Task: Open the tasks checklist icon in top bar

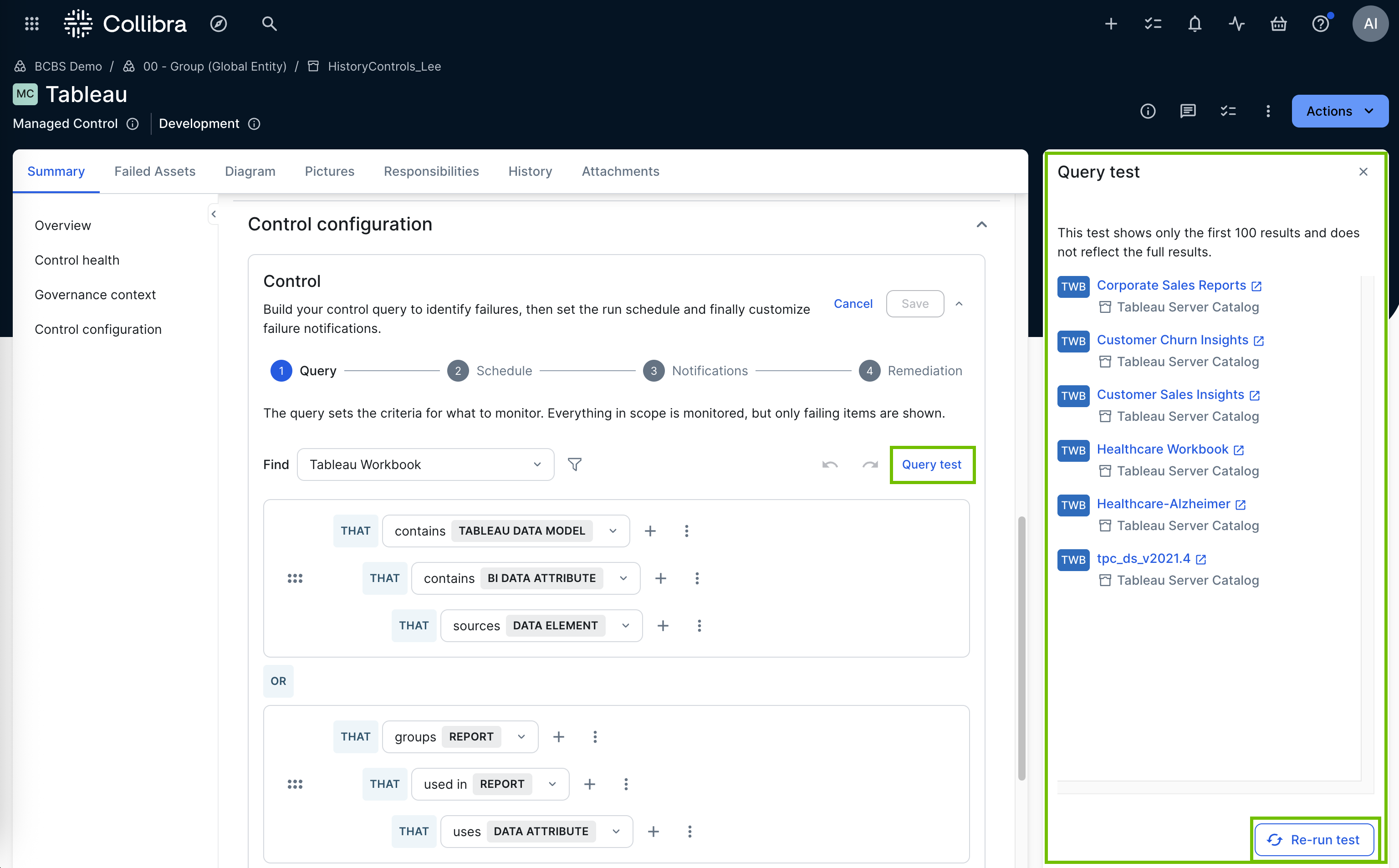Action: tap(1153, 24)
